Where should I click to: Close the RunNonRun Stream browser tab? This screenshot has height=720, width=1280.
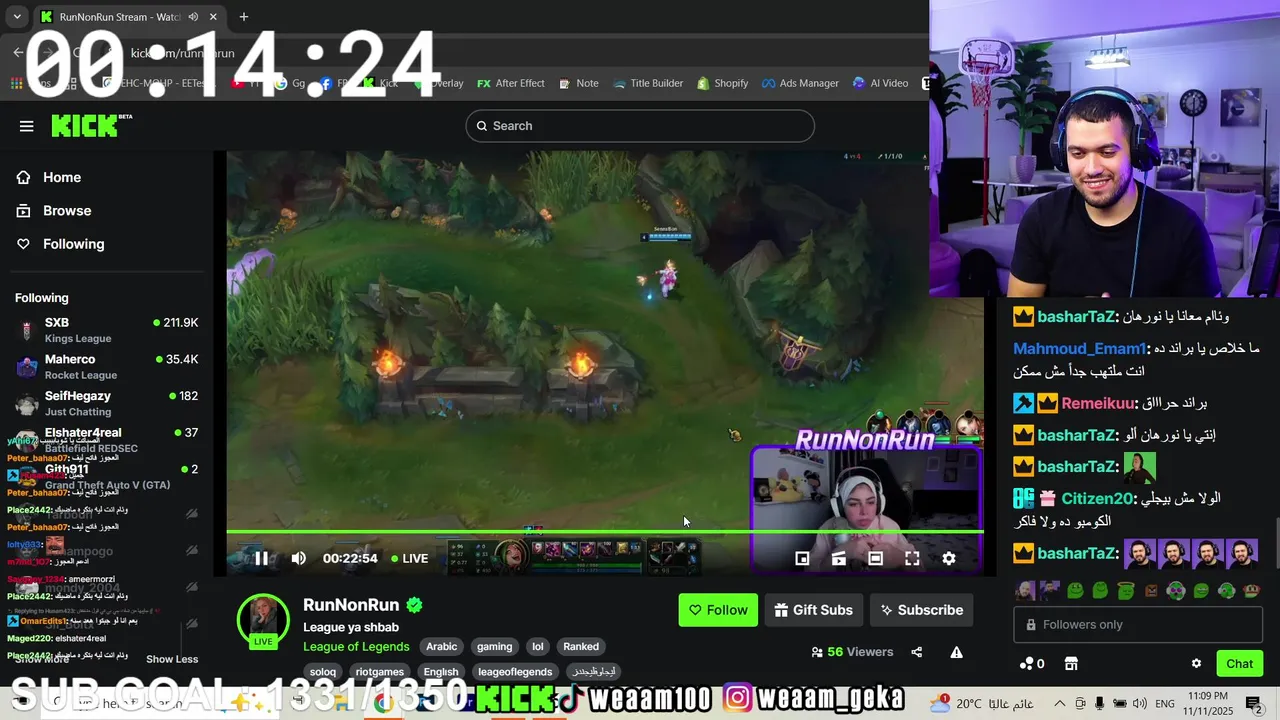(214, 17)
